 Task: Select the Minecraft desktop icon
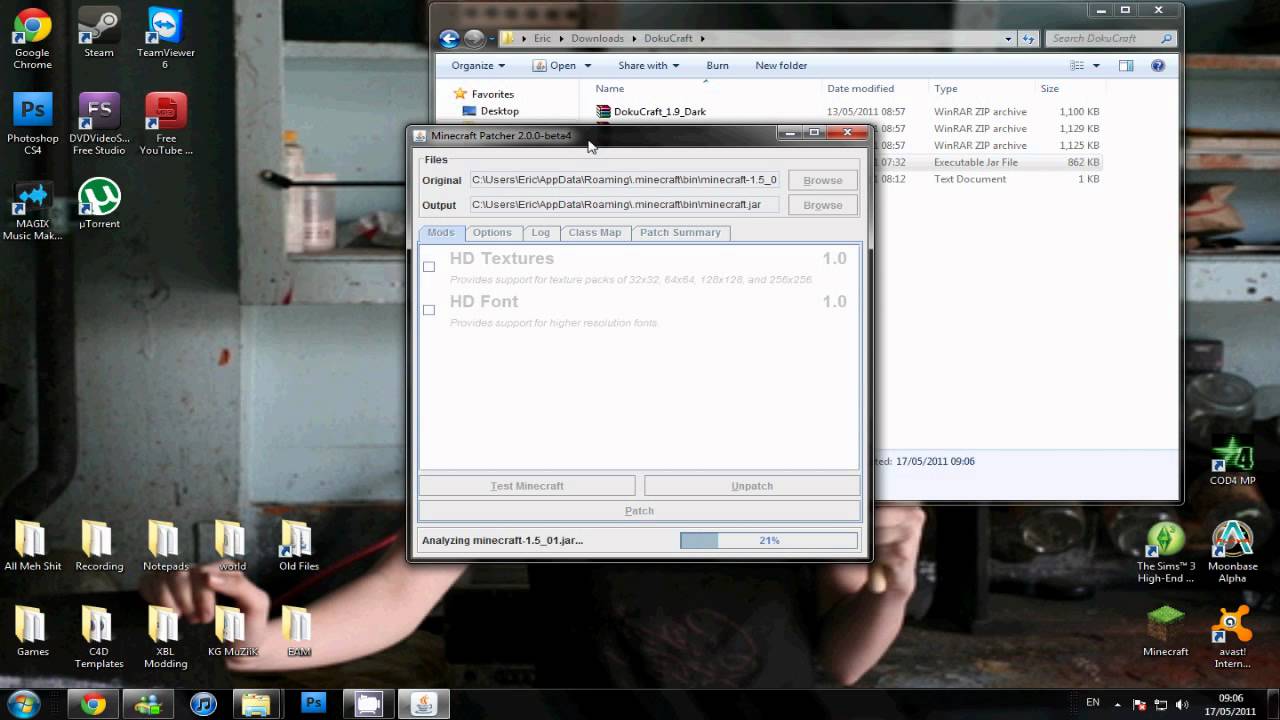(1166, 631)
